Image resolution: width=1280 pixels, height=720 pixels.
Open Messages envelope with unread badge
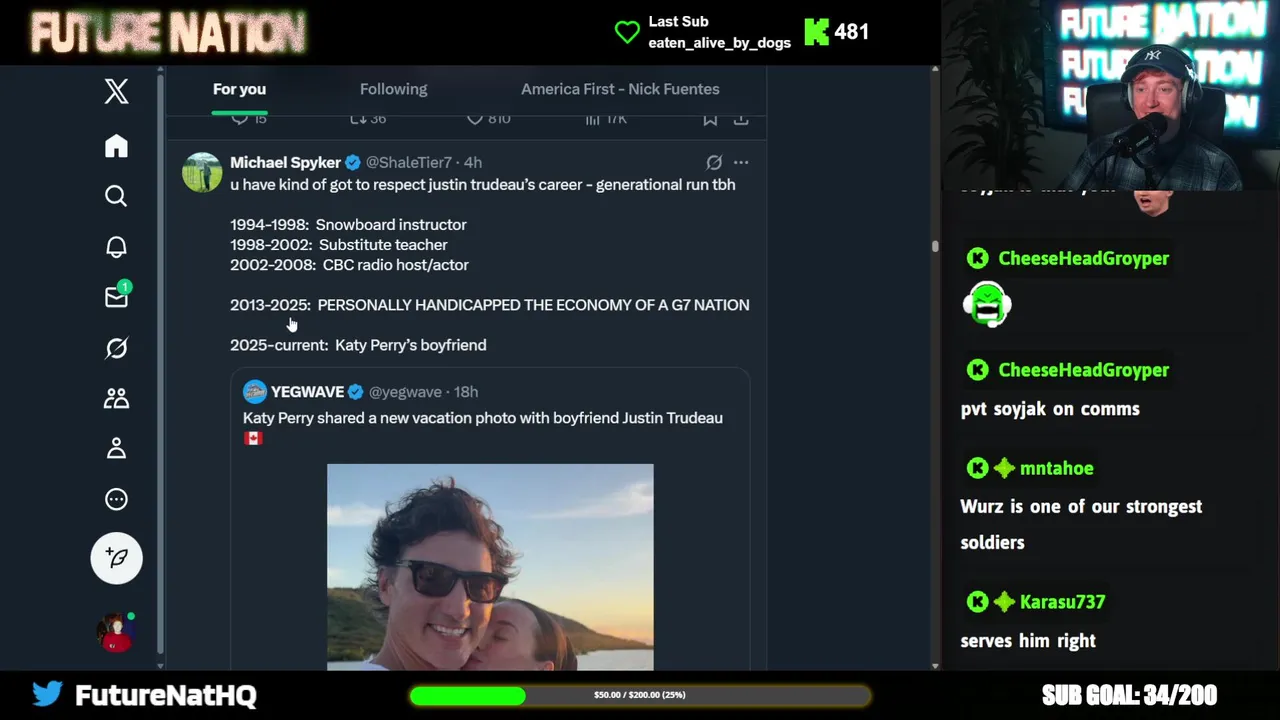116,296
